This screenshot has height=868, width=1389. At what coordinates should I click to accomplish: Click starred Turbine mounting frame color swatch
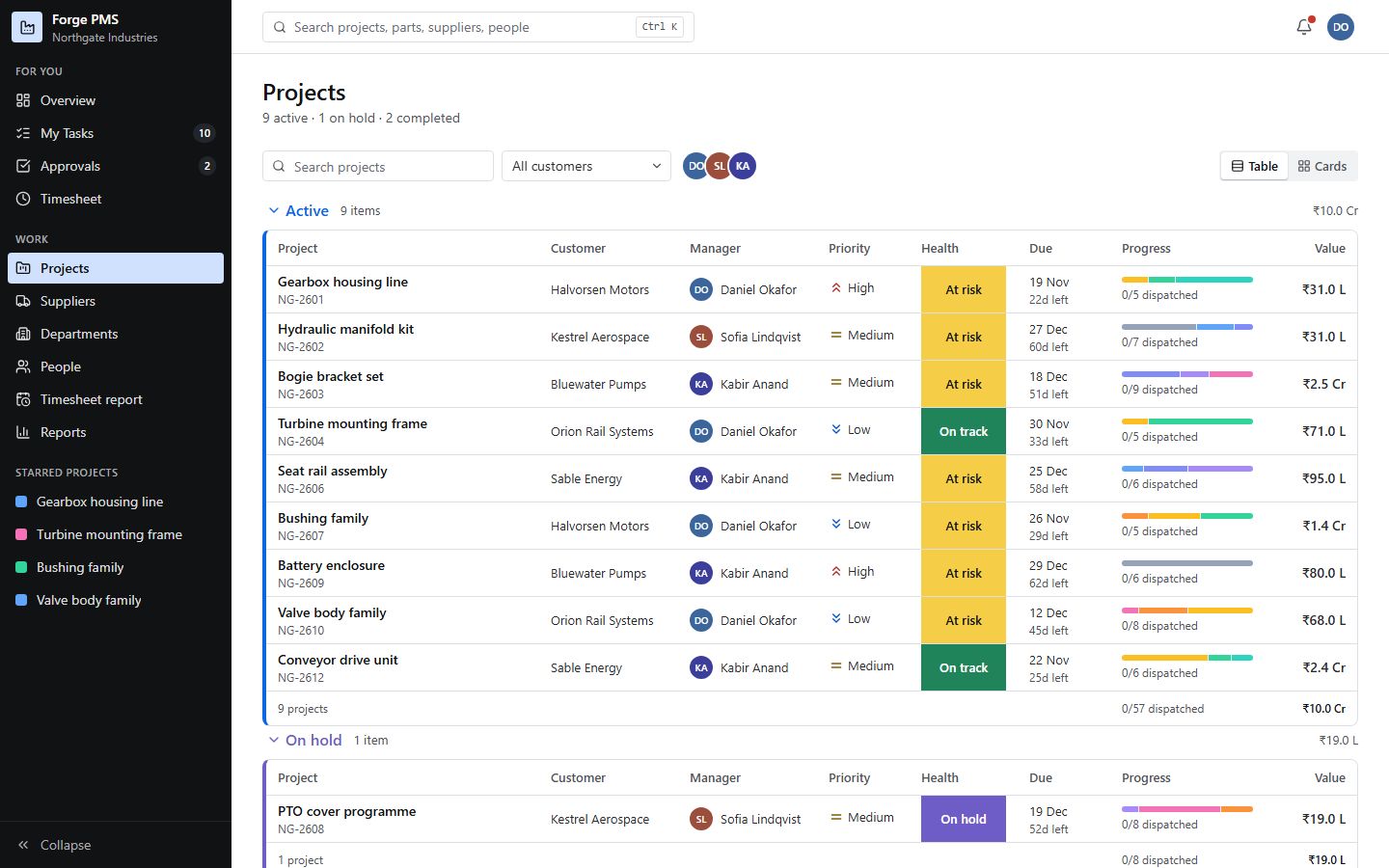(21, 534)
